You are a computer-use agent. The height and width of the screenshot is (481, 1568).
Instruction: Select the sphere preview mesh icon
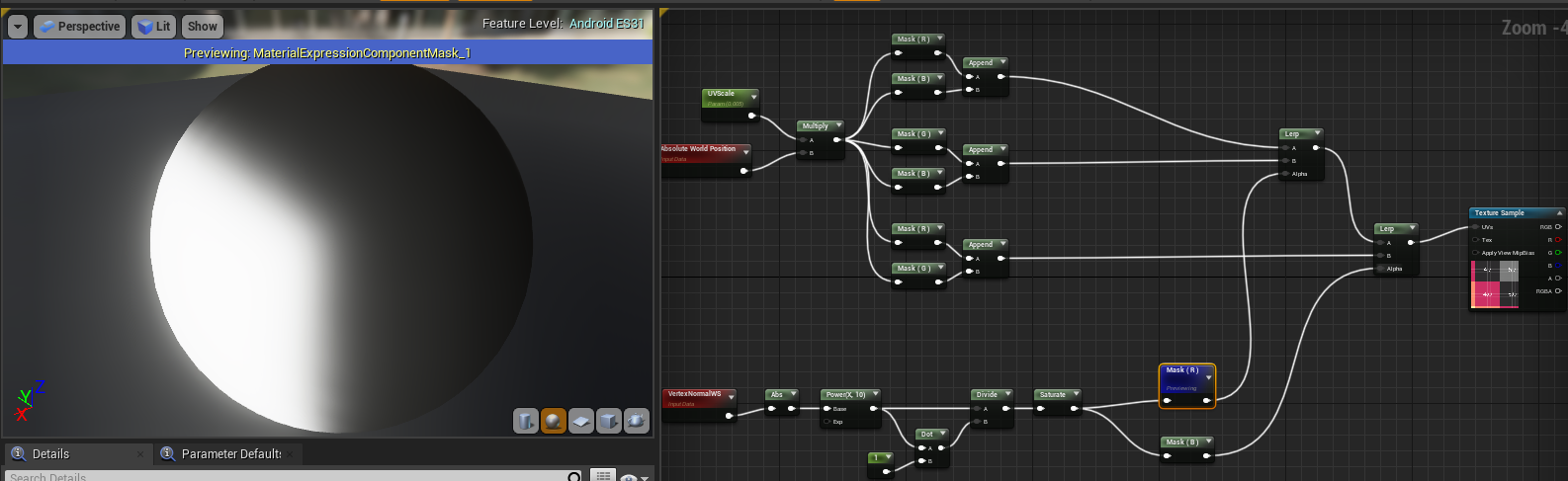[554, 422]
